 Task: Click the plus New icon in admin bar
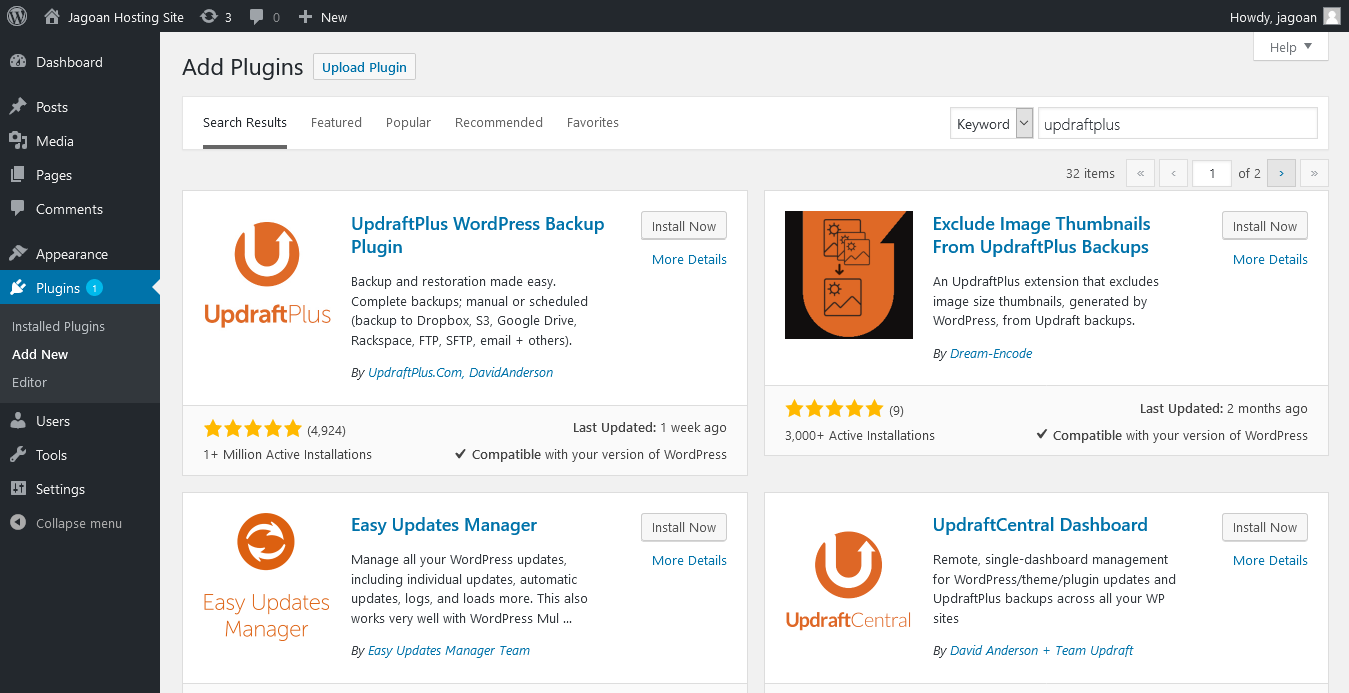pyautogui.click(x=306, y=16)
